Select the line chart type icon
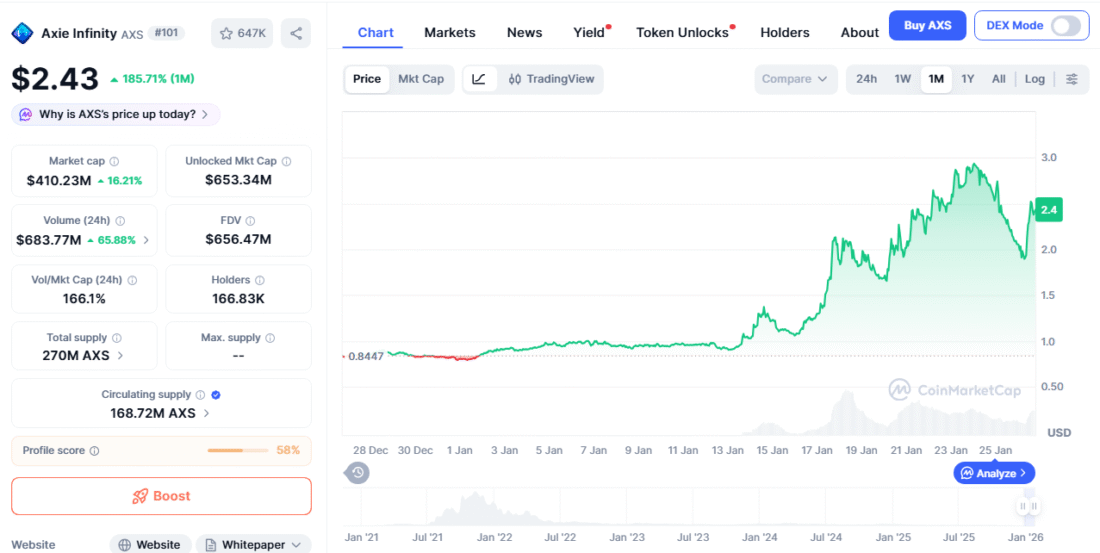Screen dimensions: 1100x553 click(x=479, y=79)
